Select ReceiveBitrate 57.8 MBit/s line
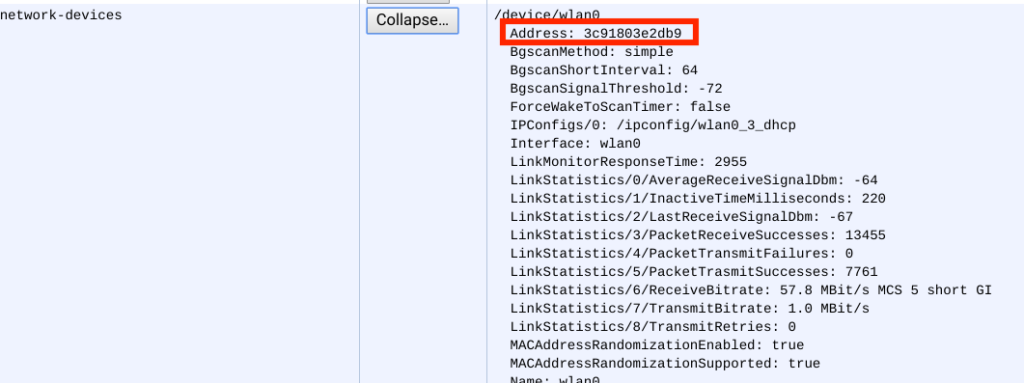 tap(751, 290)
